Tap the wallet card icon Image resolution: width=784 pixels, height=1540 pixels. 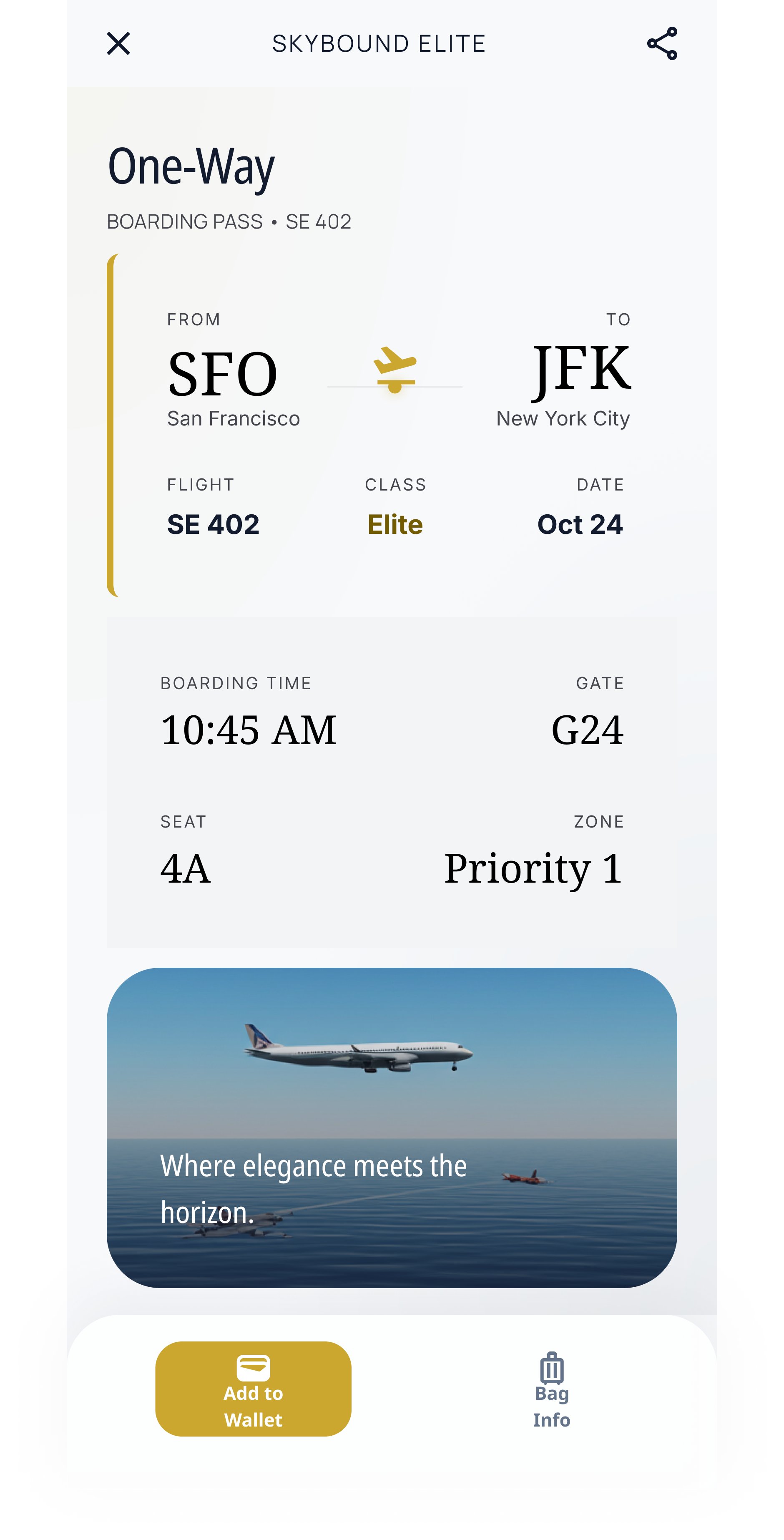point(254,1368)
